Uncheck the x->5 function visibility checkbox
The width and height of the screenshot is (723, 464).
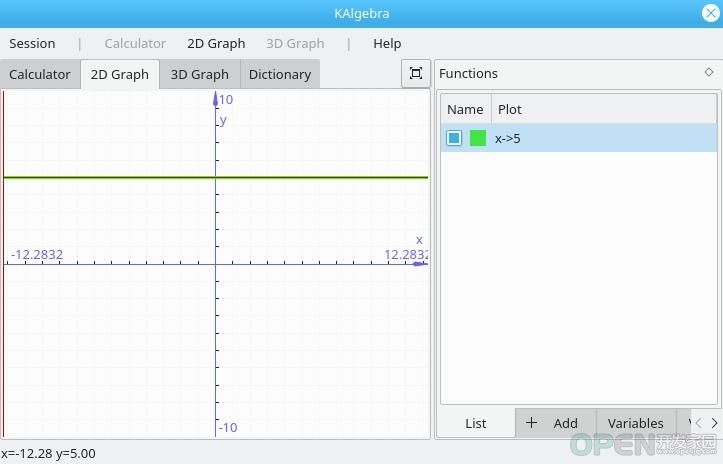pyautogui.click(x=454, y=138)
